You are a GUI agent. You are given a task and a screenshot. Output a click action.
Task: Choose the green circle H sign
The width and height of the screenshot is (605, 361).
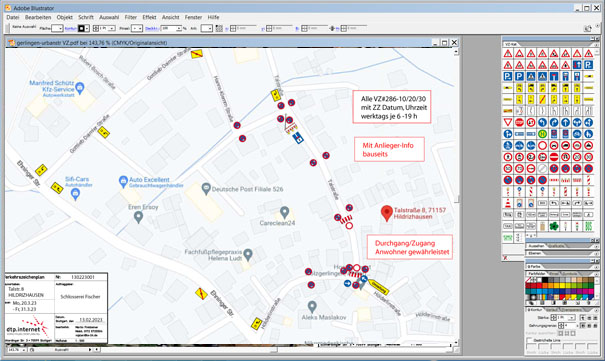[542, 134]
